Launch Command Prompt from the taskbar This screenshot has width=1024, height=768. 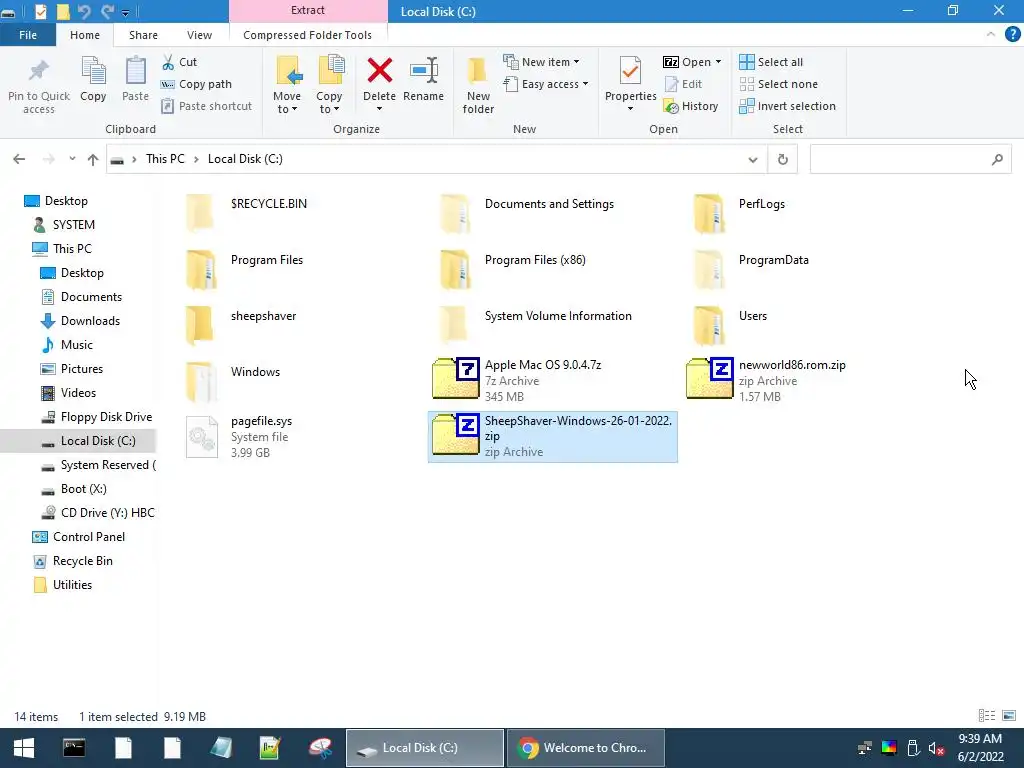click(74, 748)
